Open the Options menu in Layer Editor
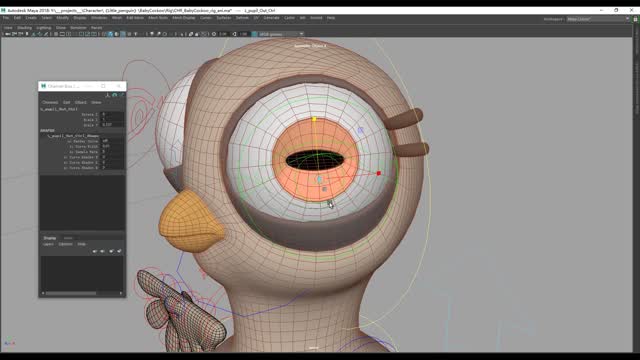 pyautogui.click(x=65, y=244)
